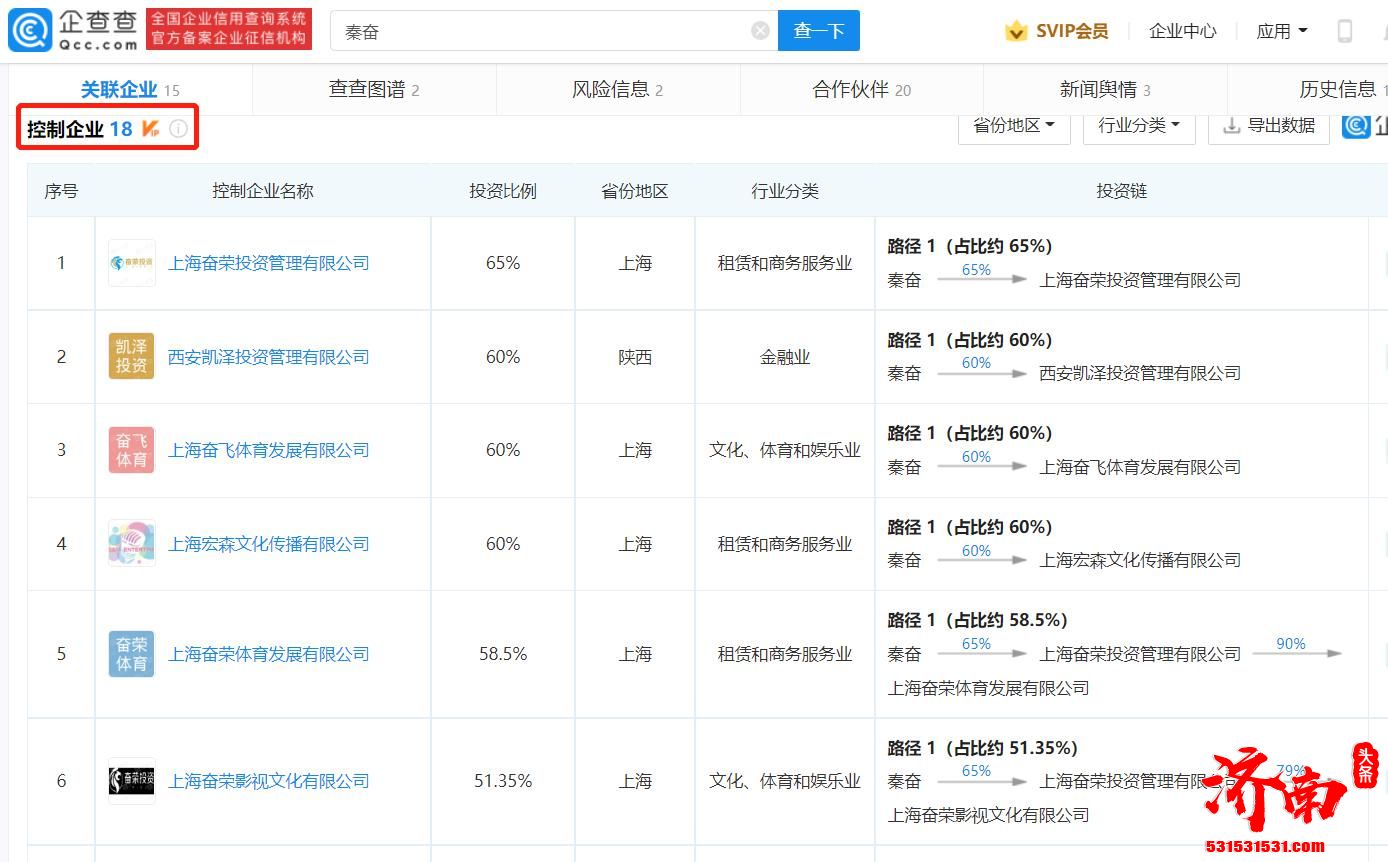1388x862 pixels.
Task: Open the 行业分类 filter dropdown
Action: (x=1139, y=125)
